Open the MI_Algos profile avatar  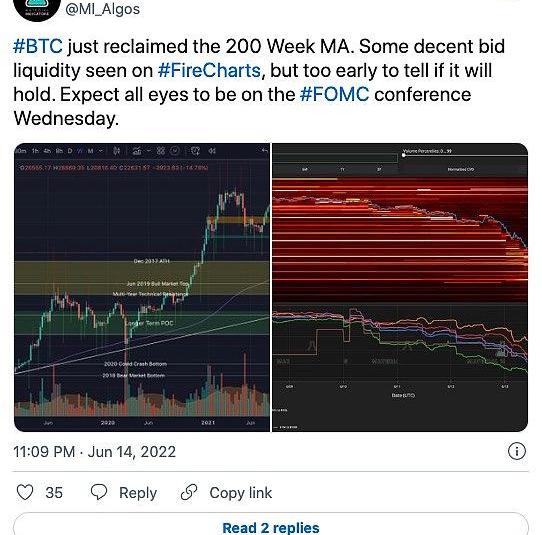tap(37, 10)
